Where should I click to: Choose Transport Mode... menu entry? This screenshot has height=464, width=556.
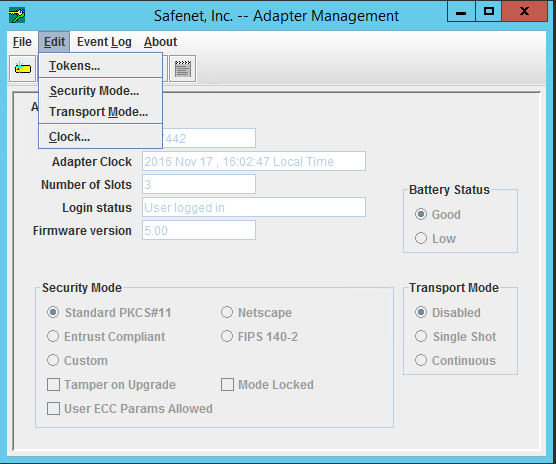(x=100, y=112)
